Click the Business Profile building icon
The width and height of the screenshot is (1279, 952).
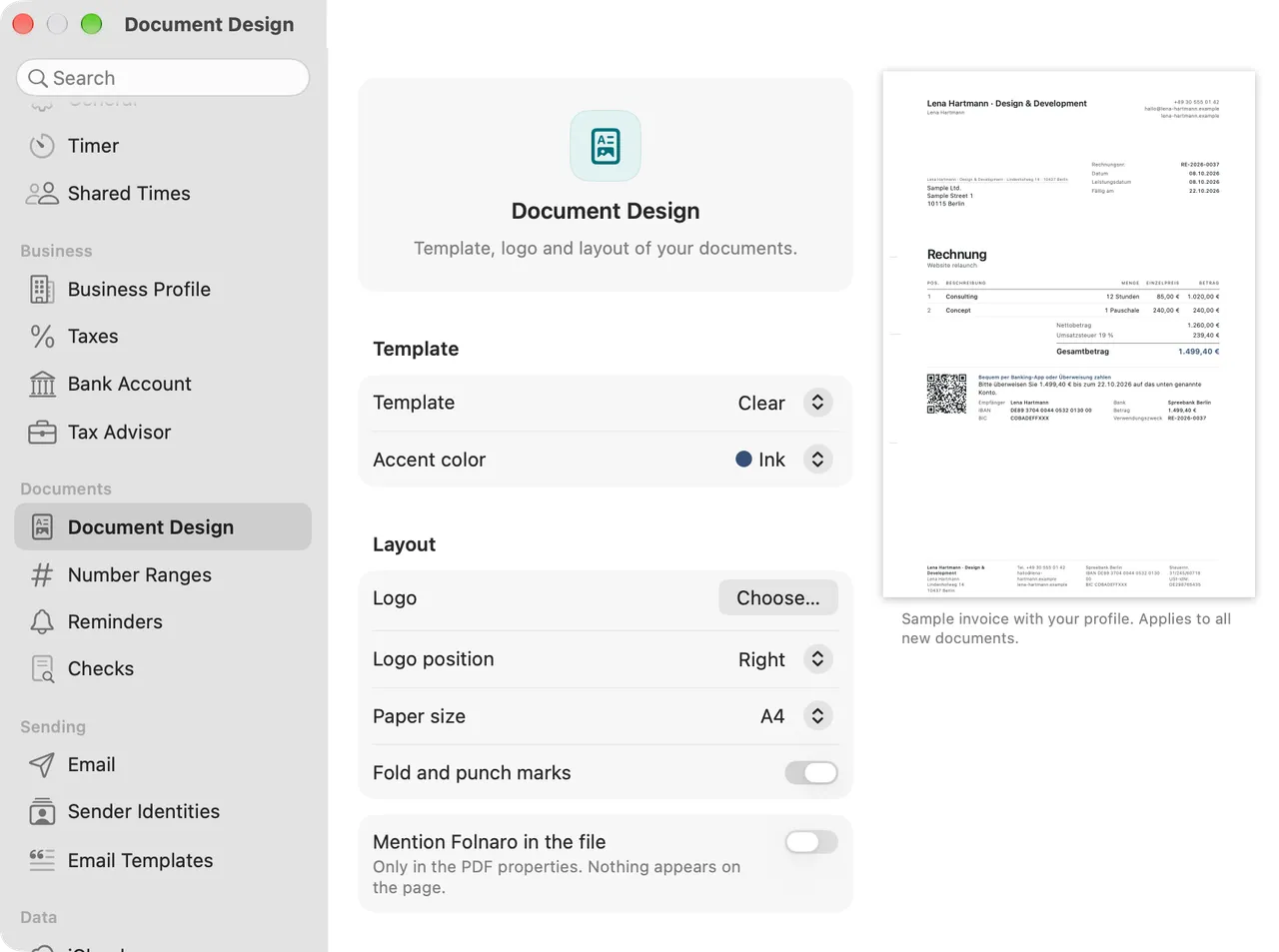pos(42,290)
